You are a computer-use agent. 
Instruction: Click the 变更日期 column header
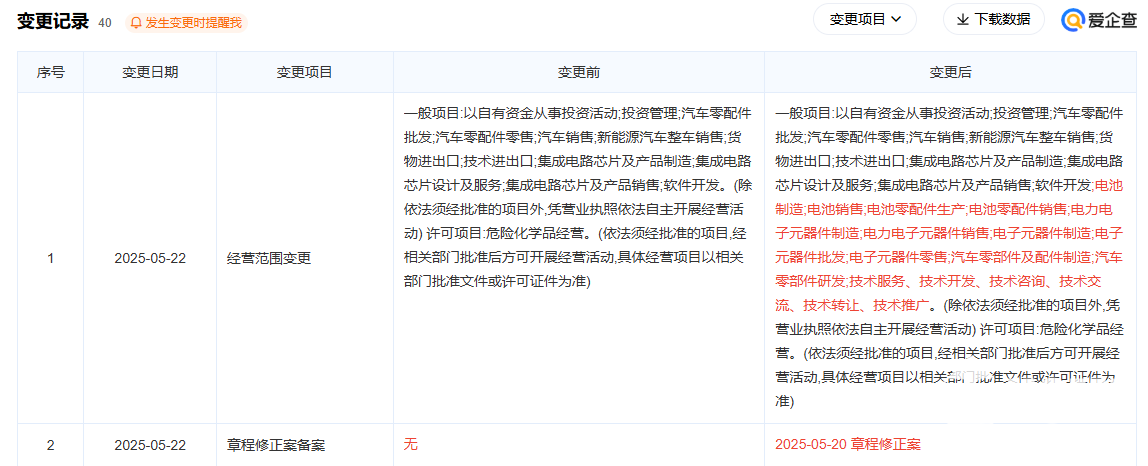(x=150, y=72)
